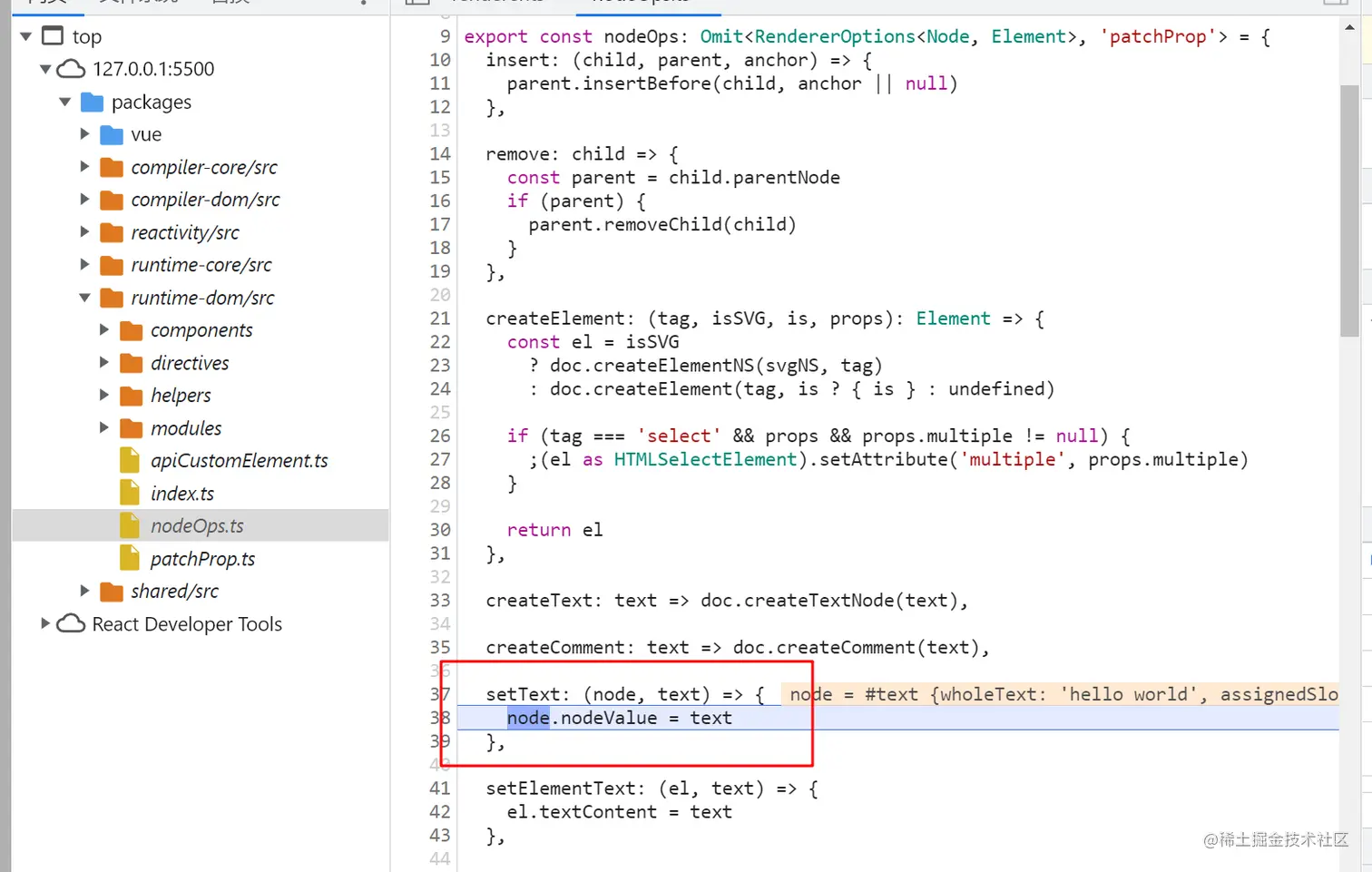
Task: Expand the reactivity/src folder arrow
Action: coord(84,232)
